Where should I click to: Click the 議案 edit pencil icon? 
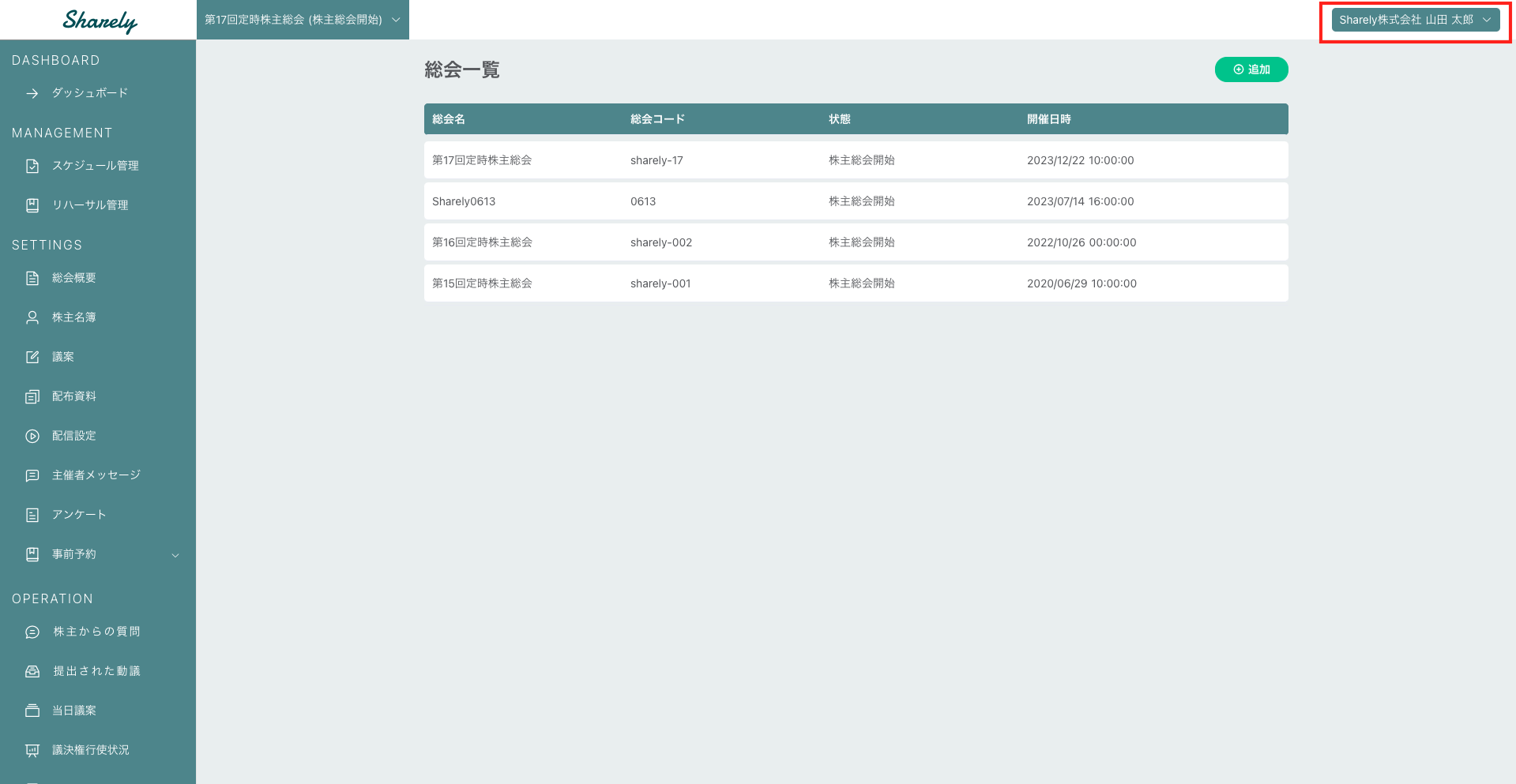point(32,357)
